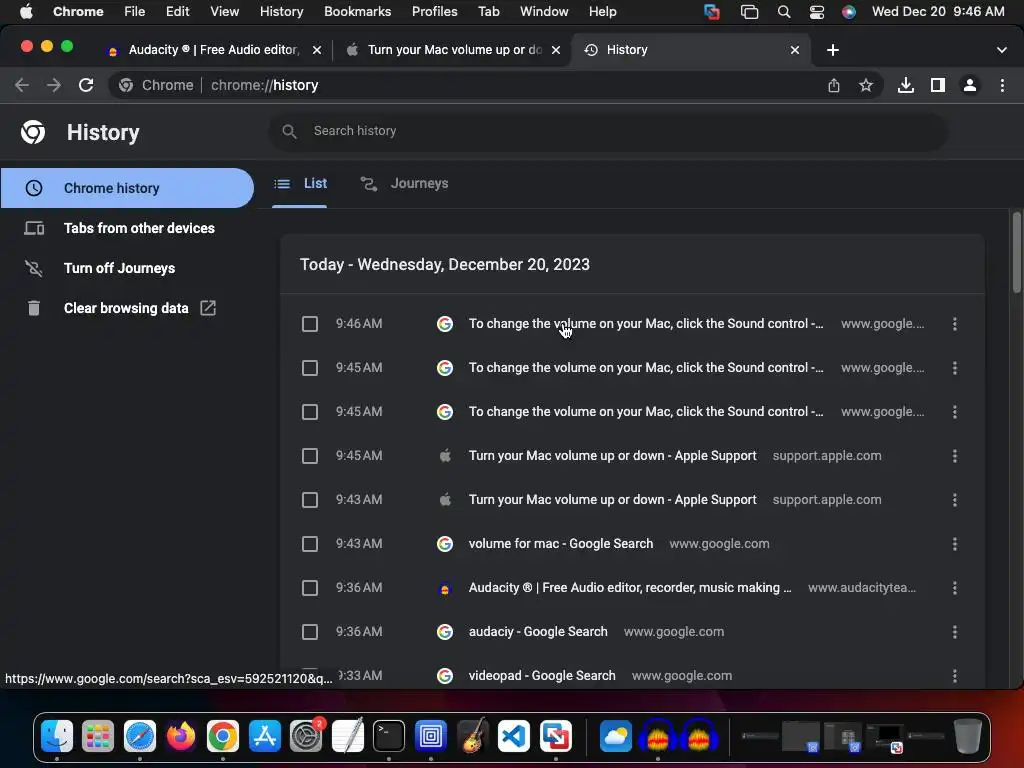The width and height of the screenshot is (1024, 768).
Task: Expand the tab search chevron in tab strip
Action: click(x=1002, y=50)
